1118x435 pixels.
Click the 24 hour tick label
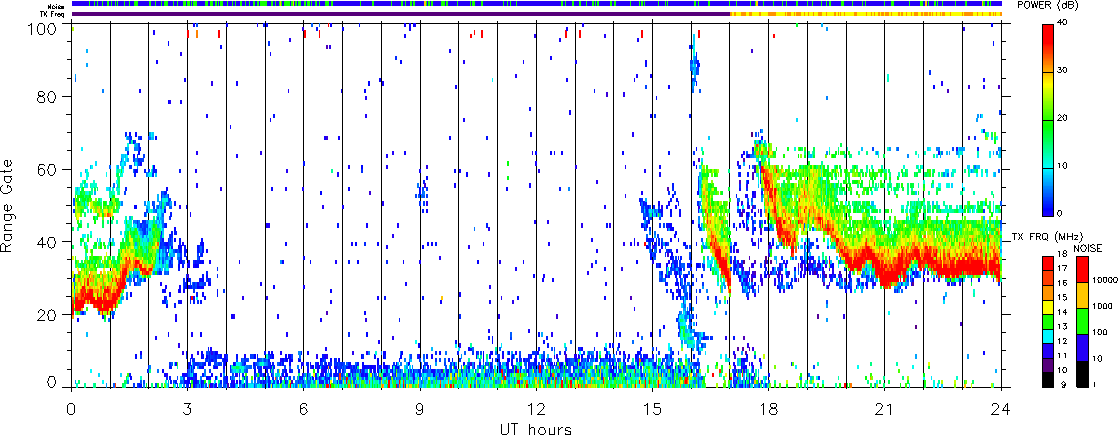point(1000,409)
